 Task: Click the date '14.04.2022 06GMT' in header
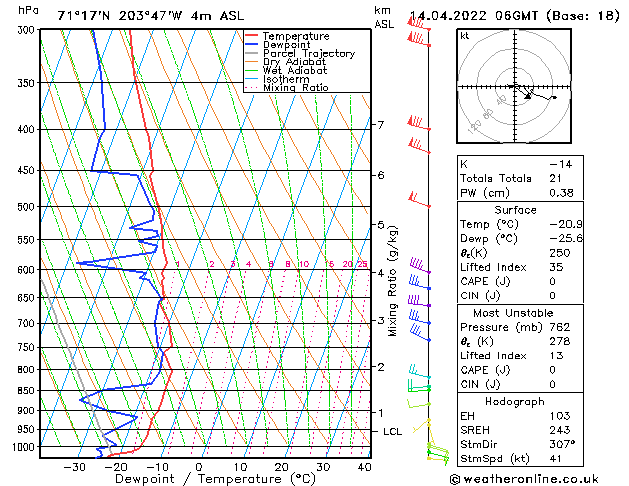point(474,16)
